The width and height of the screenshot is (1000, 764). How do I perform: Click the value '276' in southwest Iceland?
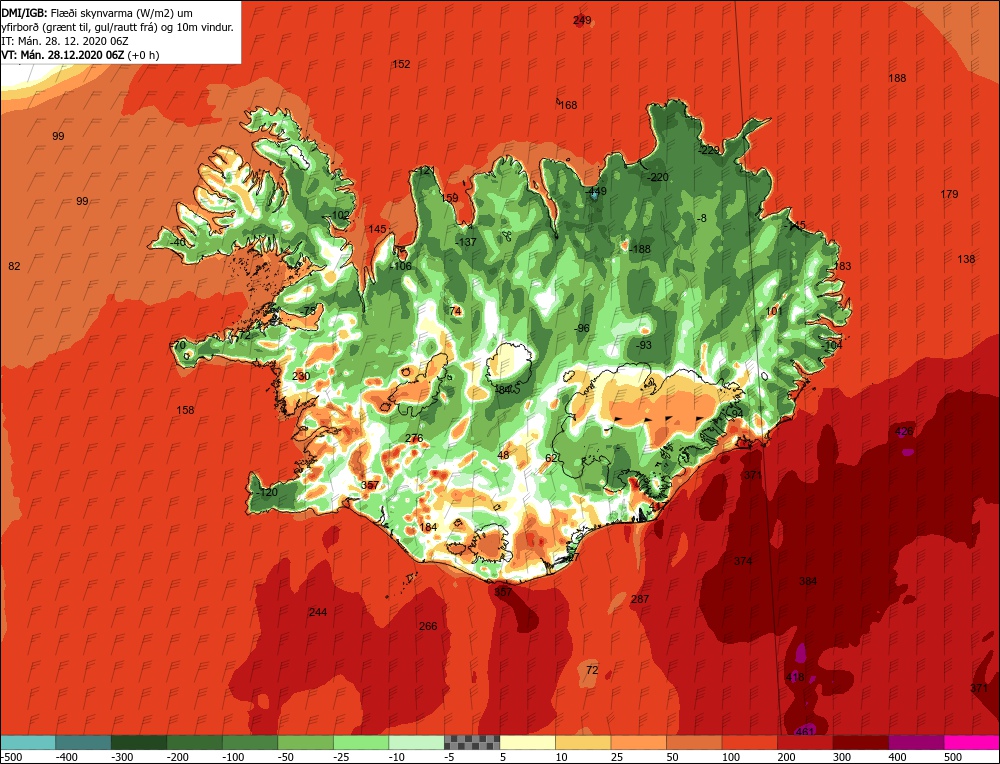pyautogui.click(x=414, y=438)
